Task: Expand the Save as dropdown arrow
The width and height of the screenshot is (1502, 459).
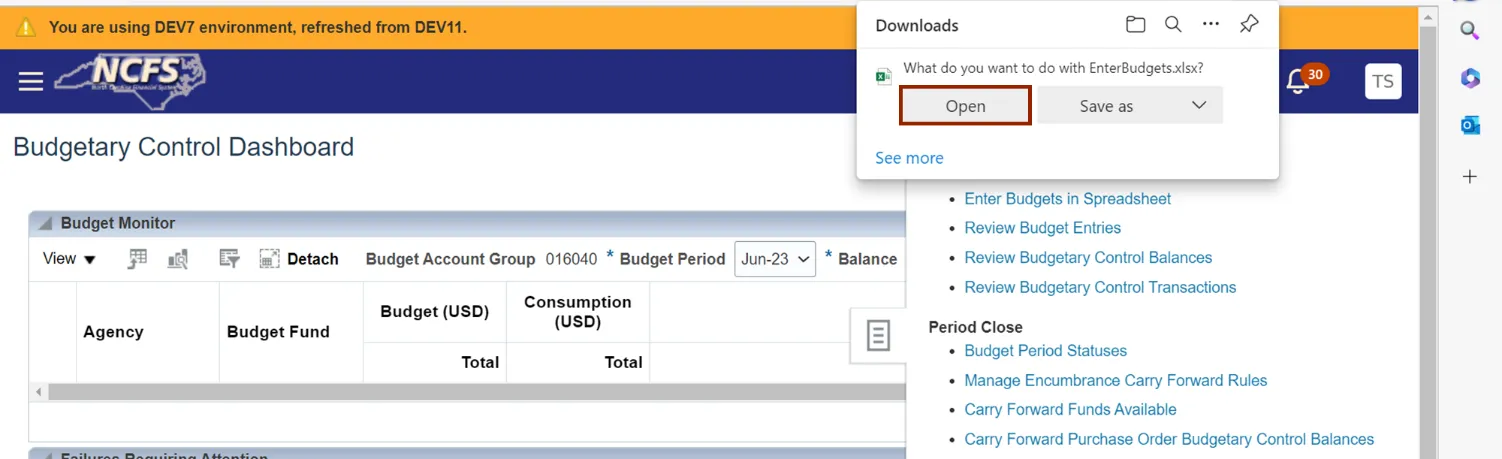Action: coord(1199,105)
